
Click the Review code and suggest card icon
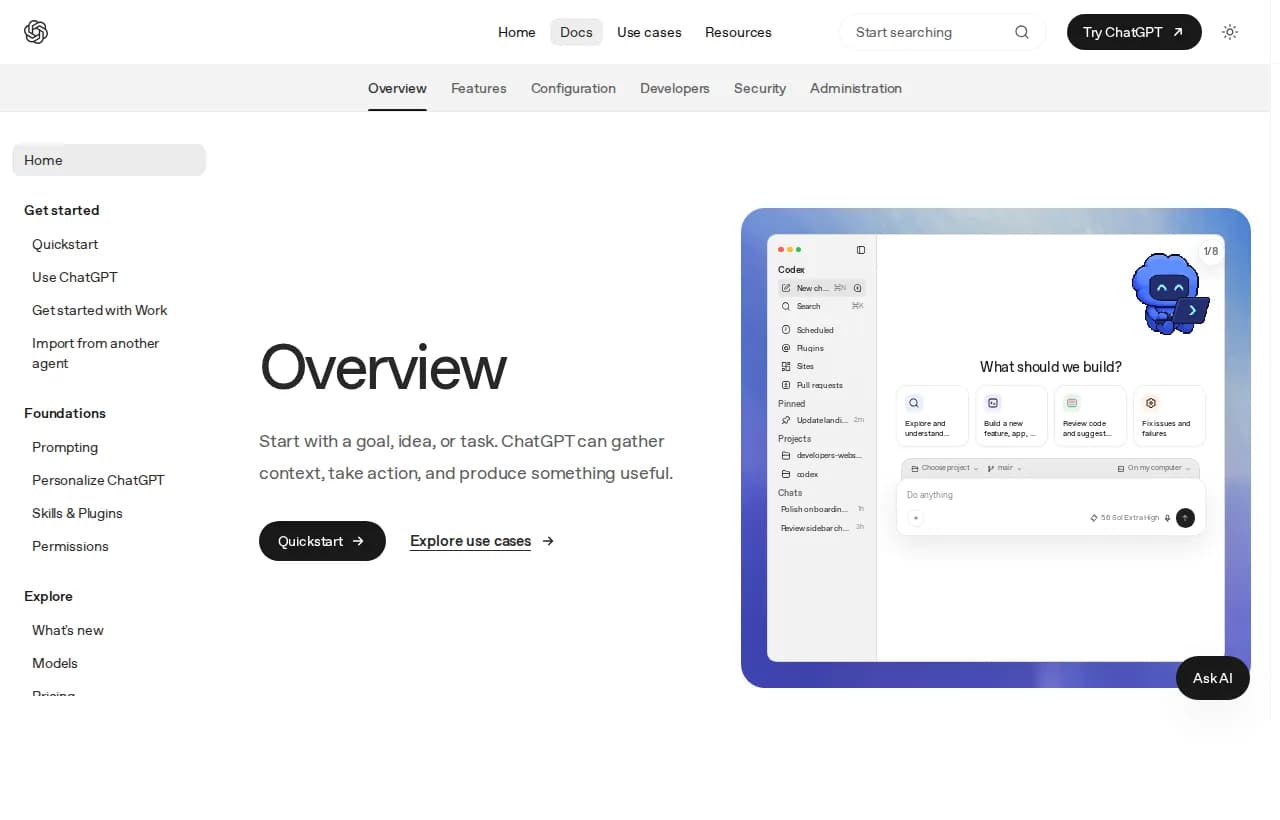[x=1072, y=403]
